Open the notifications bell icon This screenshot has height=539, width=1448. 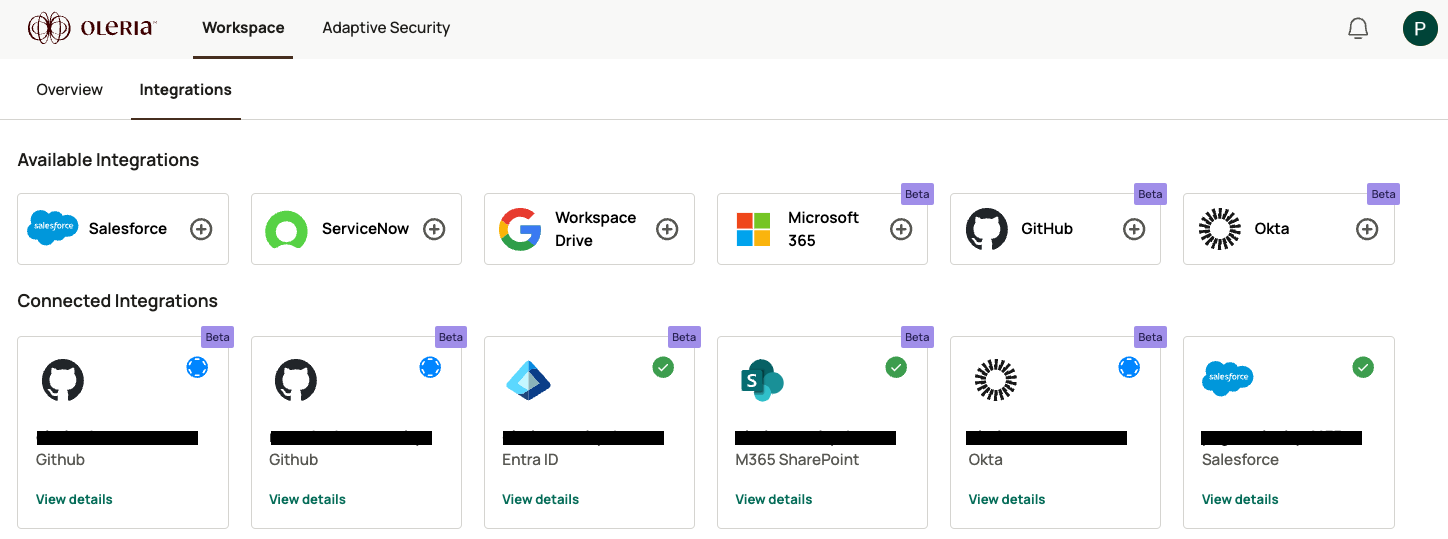(1358, 28)
